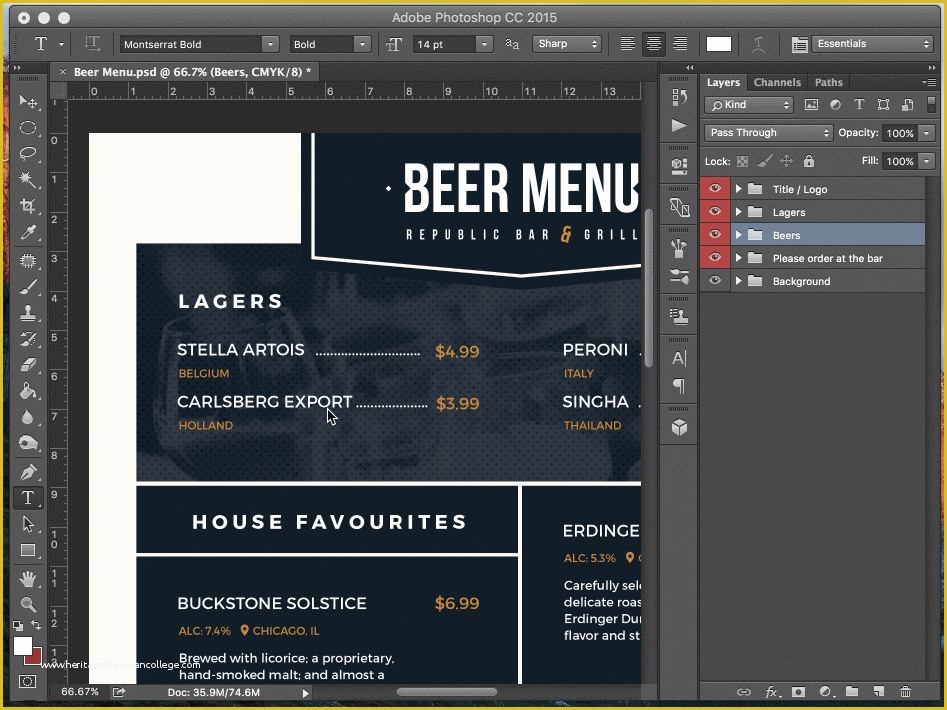947x710 pixels.
Task: Click center text alignment icon
Action: [653, 44]
